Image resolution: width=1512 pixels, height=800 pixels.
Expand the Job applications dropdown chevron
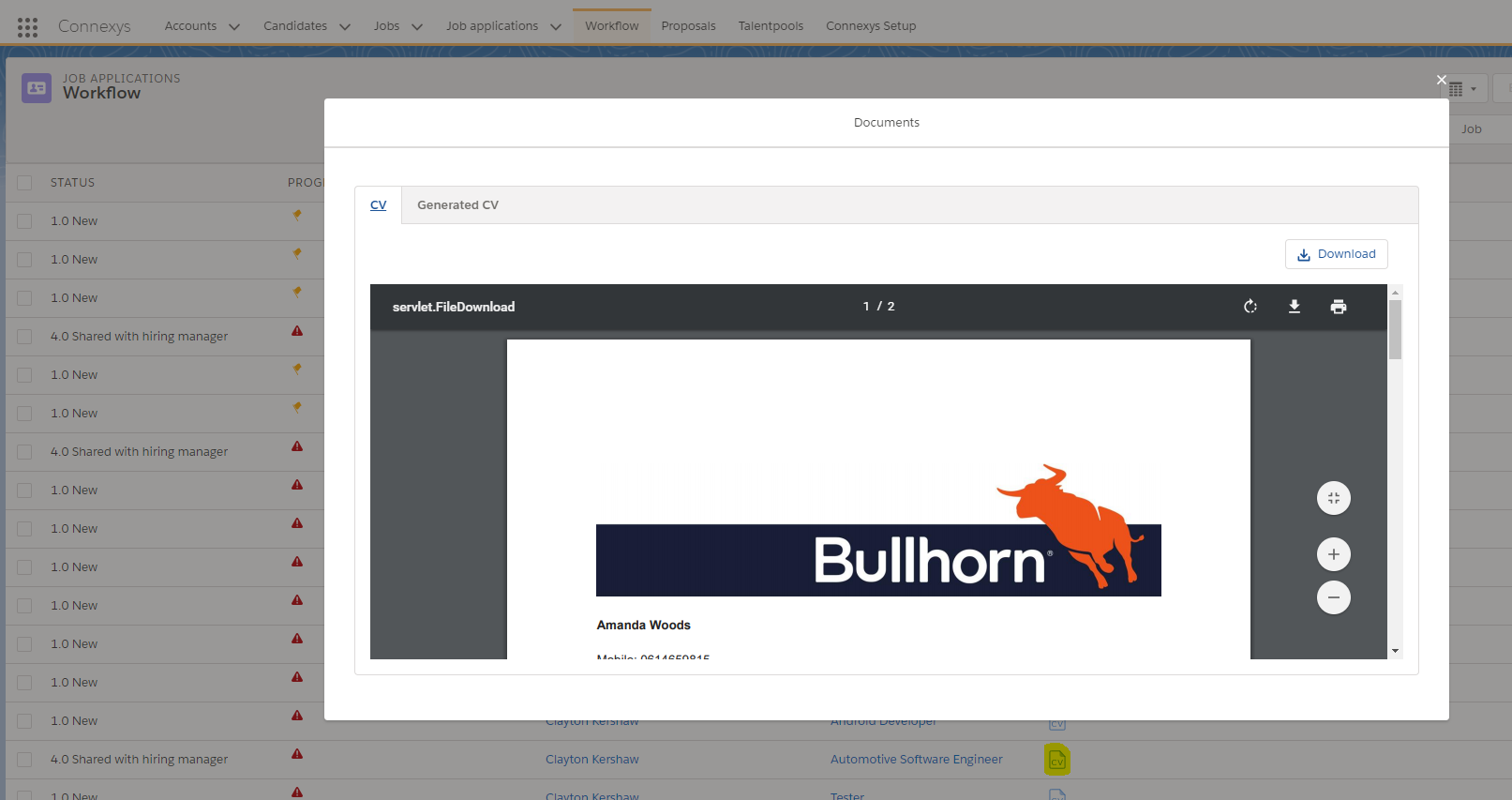[x=556, y=27]
